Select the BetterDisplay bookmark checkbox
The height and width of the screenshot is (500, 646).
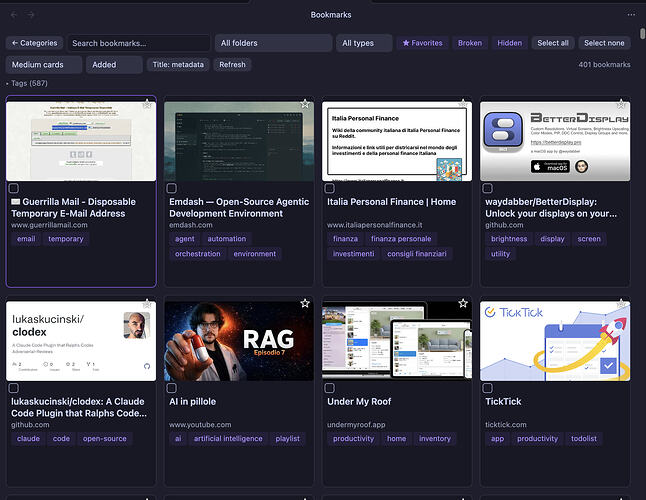click(488, 189)
